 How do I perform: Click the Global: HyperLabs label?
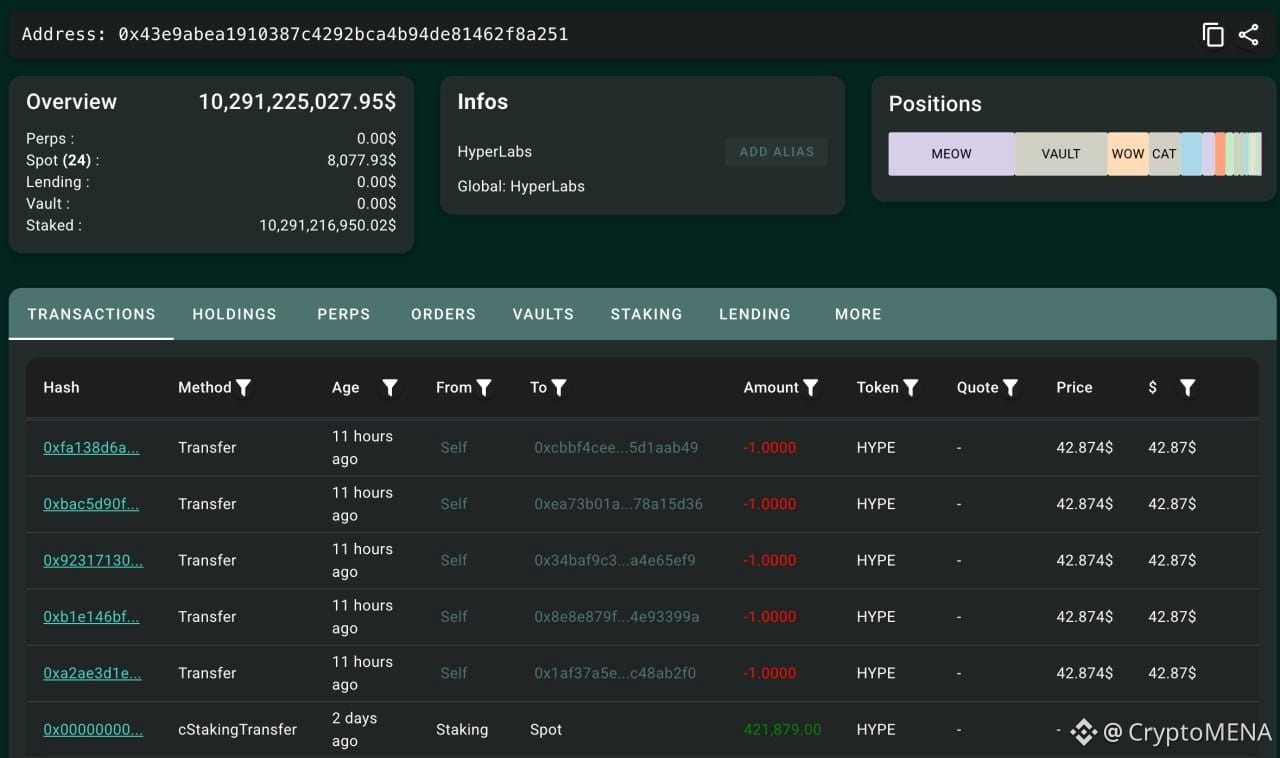[x=521, y=186]
